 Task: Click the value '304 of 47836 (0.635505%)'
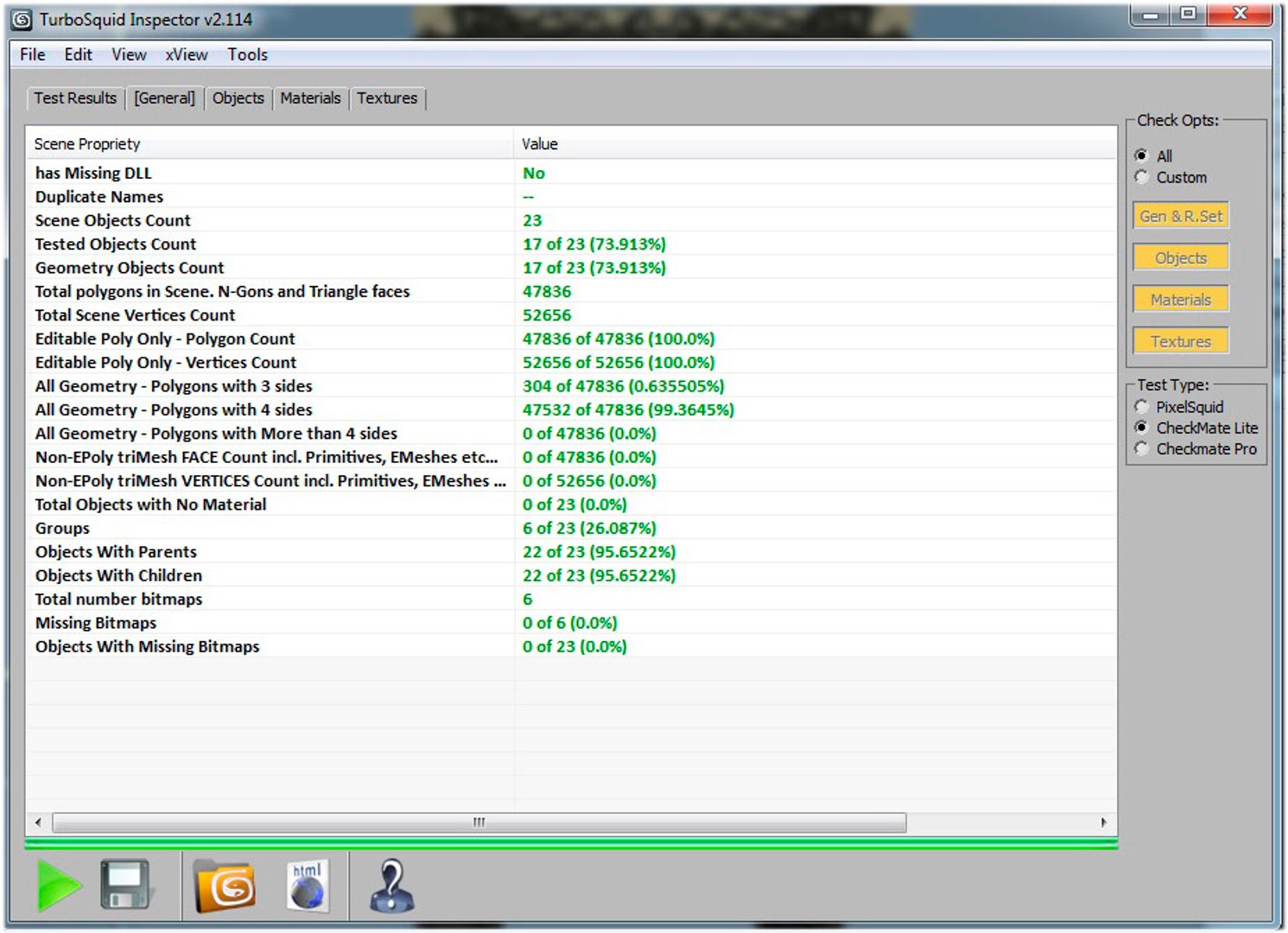click(x=623, y=386)
